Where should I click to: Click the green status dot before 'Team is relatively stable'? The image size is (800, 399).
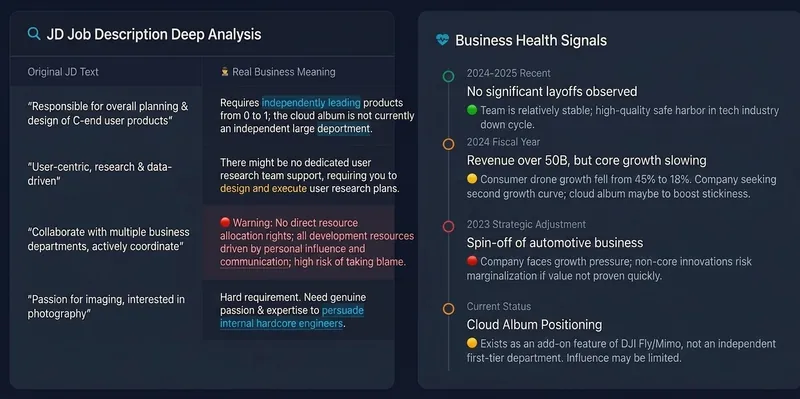point(472,110)
